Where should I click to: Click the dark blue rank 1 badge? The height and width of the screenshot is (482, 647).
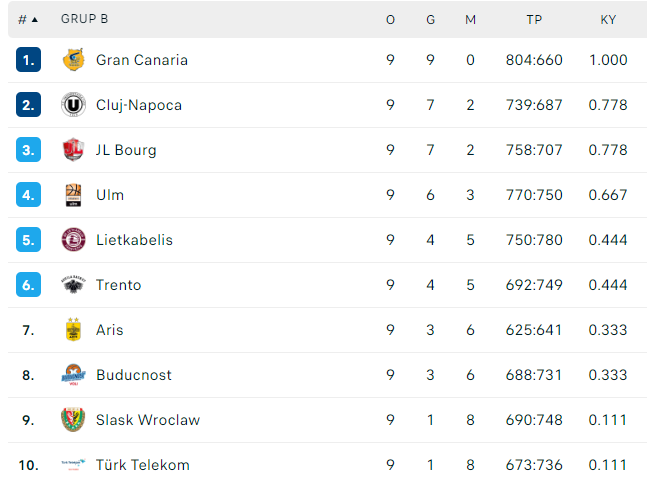click(28, 60)
